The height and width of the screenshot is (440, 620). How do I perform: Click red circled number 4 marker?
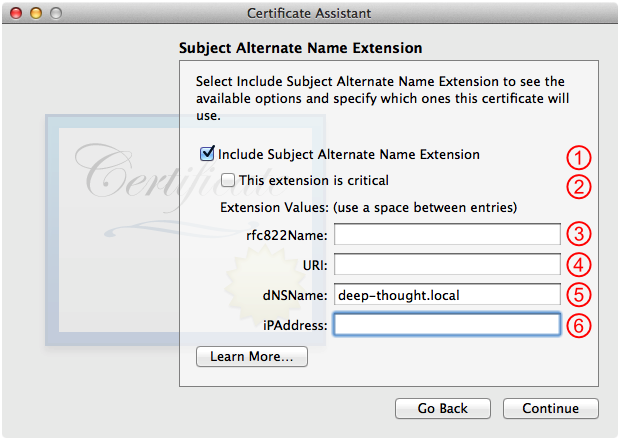tap(579, 266)
